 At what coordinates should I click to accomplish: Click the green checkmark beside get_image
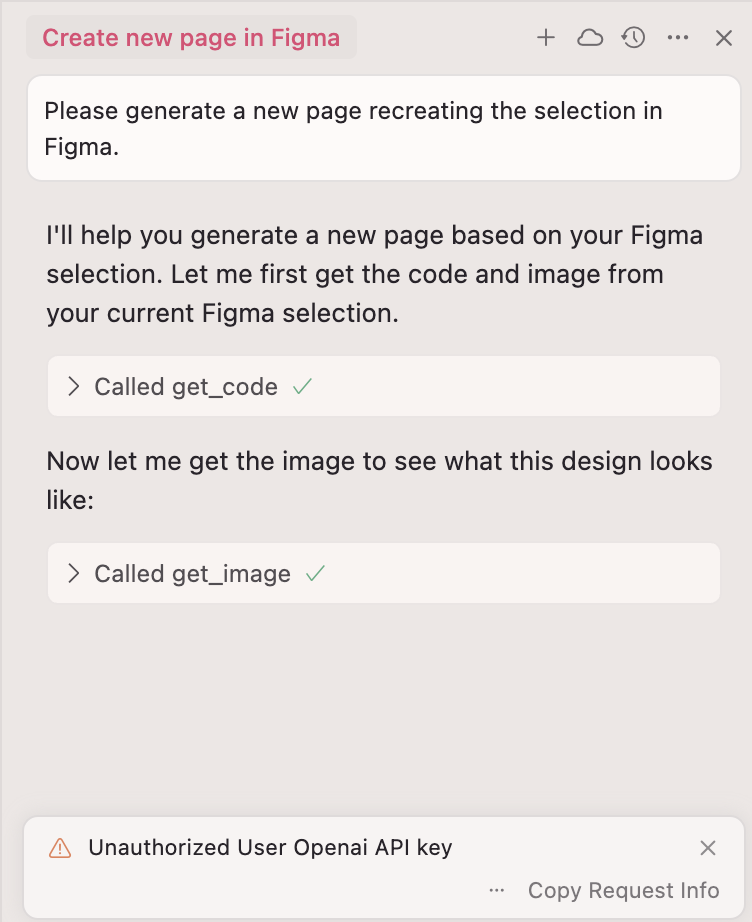(x=315, y=573)
